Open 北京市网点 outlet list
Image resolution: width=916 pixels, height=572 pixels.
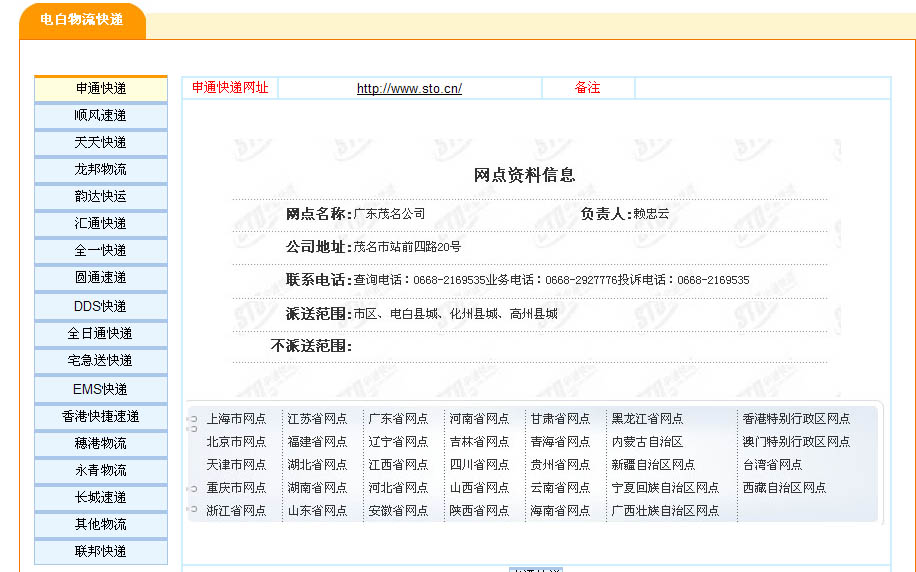236,442
